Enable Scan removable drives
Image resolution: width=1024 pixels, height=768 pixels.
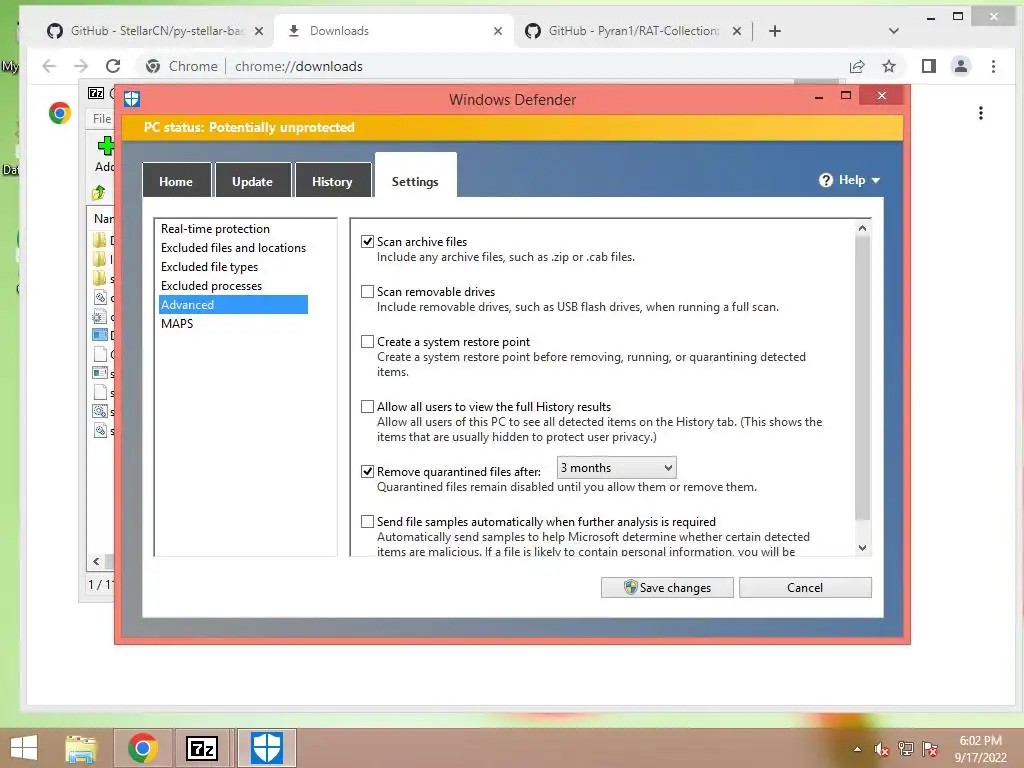point(368,292)
